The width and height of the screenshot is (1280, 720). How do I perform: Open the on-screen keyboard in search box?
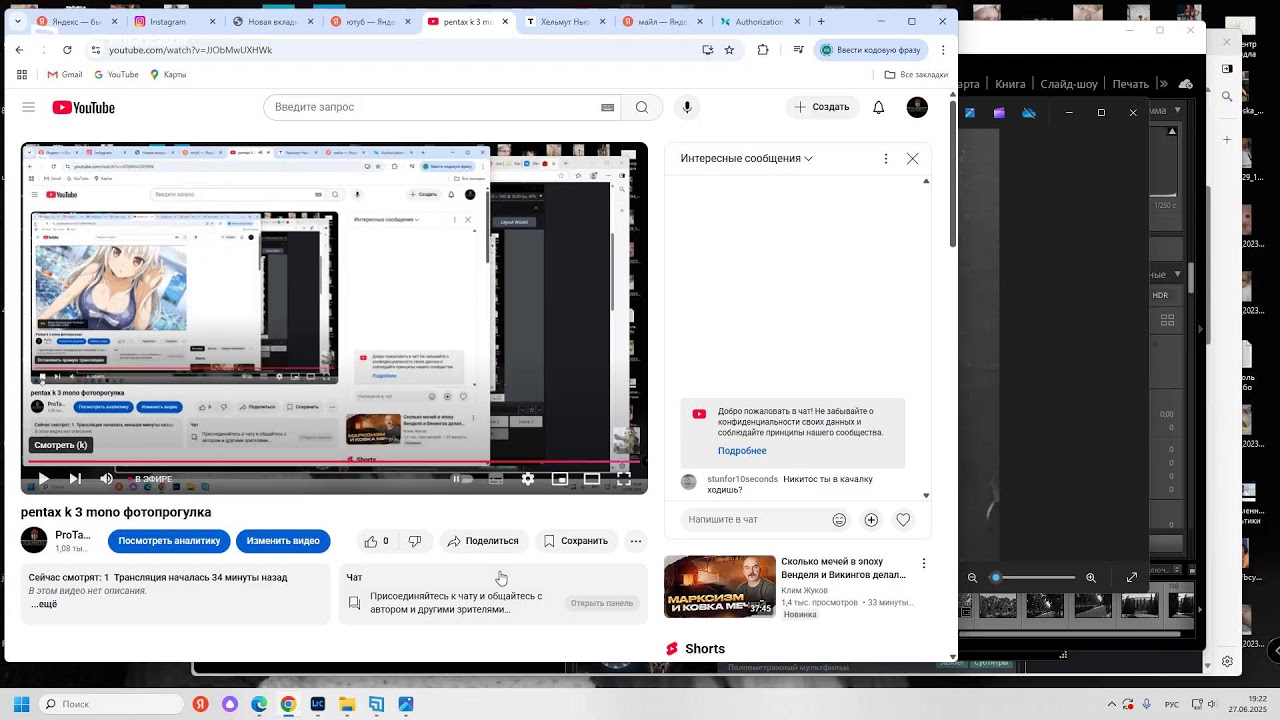pyautogui.click(x=607, y=107)
